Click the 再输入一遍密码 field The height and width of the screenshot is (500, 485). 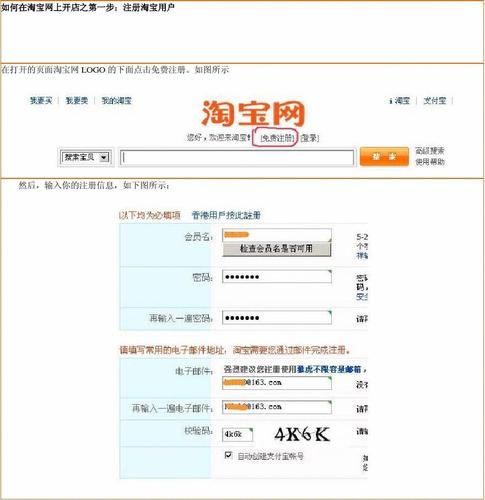click(x=277, y=318)
